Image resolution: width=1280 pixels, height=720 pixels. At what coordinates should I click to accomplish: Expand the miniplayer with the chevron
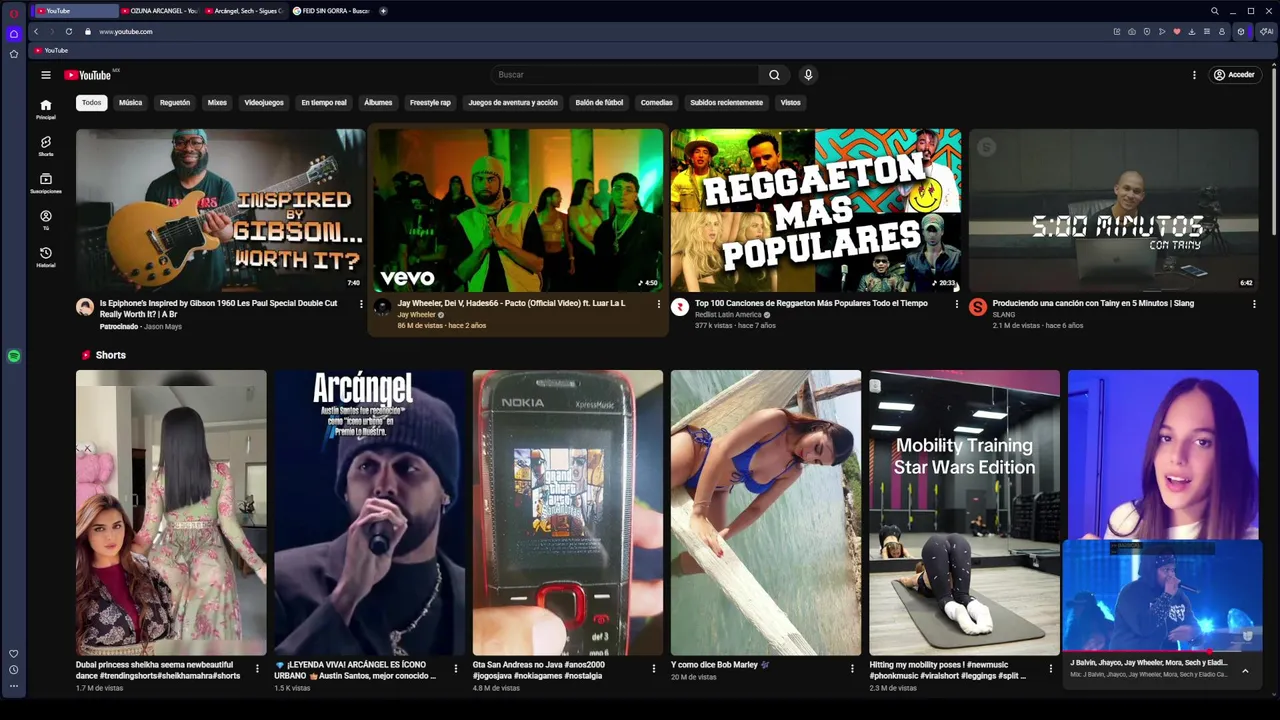pyautogui.click(x=1245, y=671)
